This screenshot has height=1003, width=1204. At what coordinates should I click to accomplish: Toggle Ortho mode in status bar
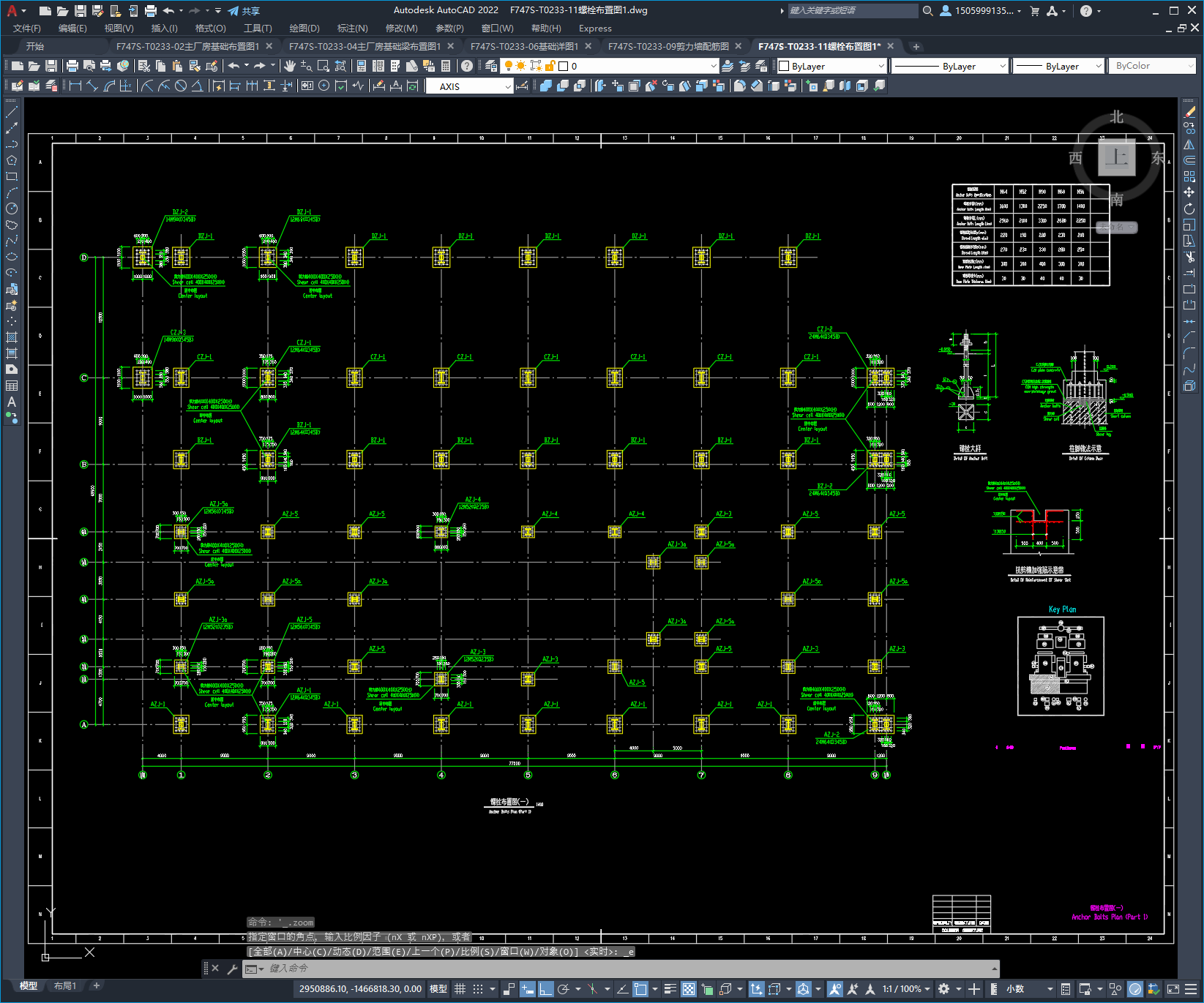point(546,989)
